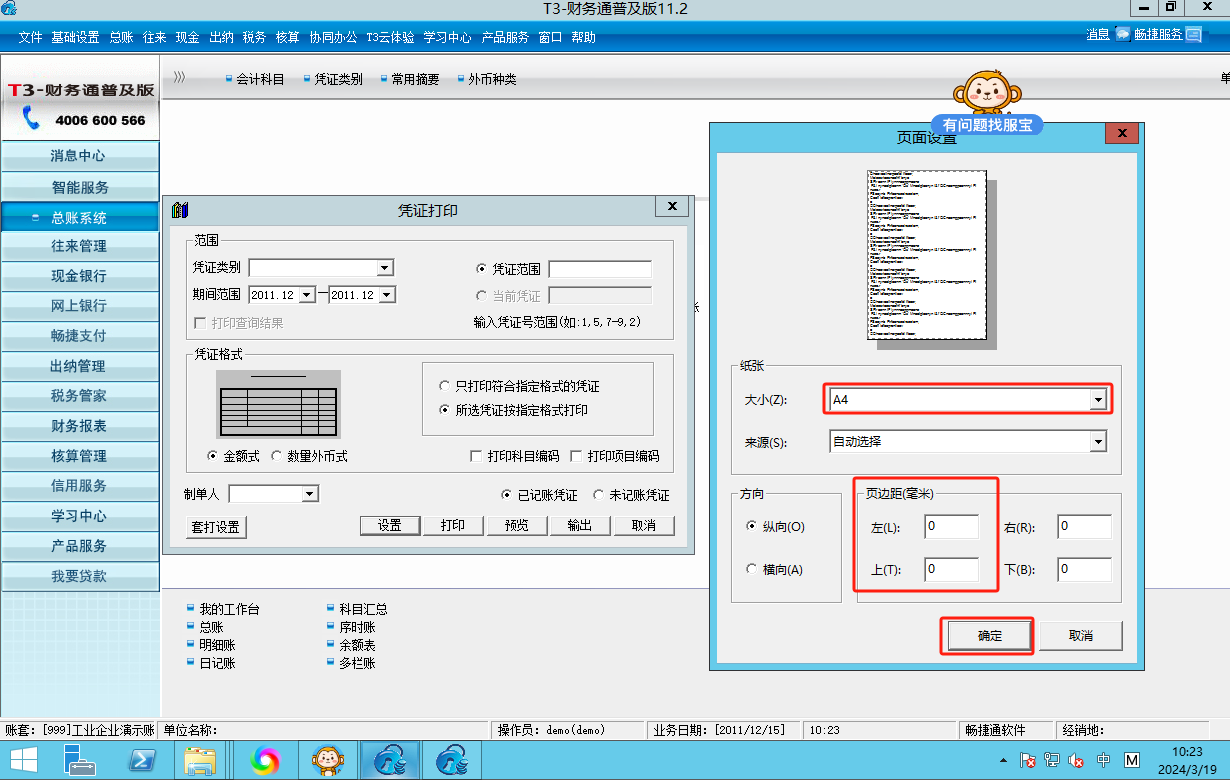Screen dimensions: 1230x780
Task: Open the end period 2011.12 dropdown
Action: point(387,295)
